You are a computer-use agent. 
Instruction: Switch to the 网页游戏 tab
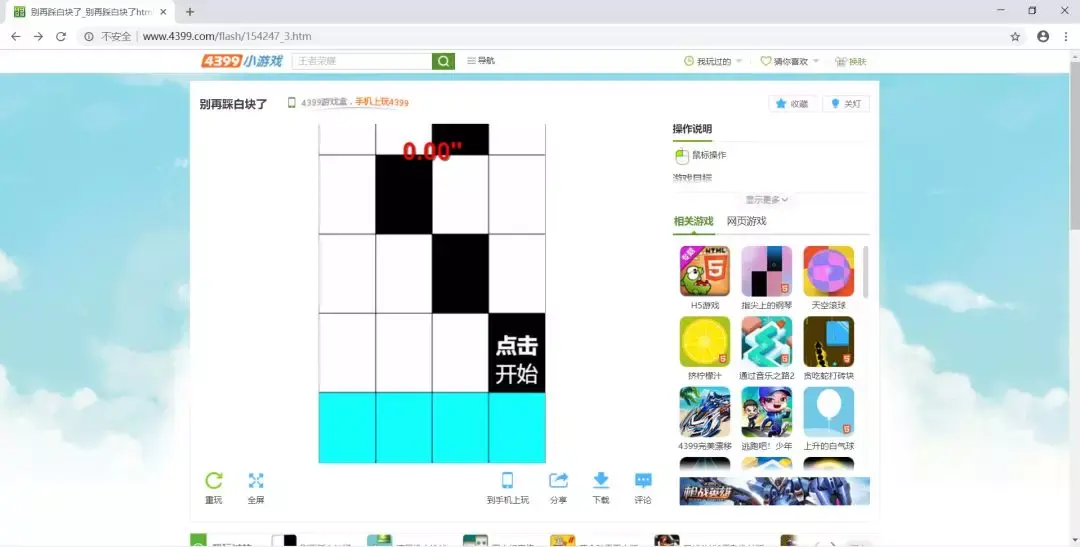point(747,221)
